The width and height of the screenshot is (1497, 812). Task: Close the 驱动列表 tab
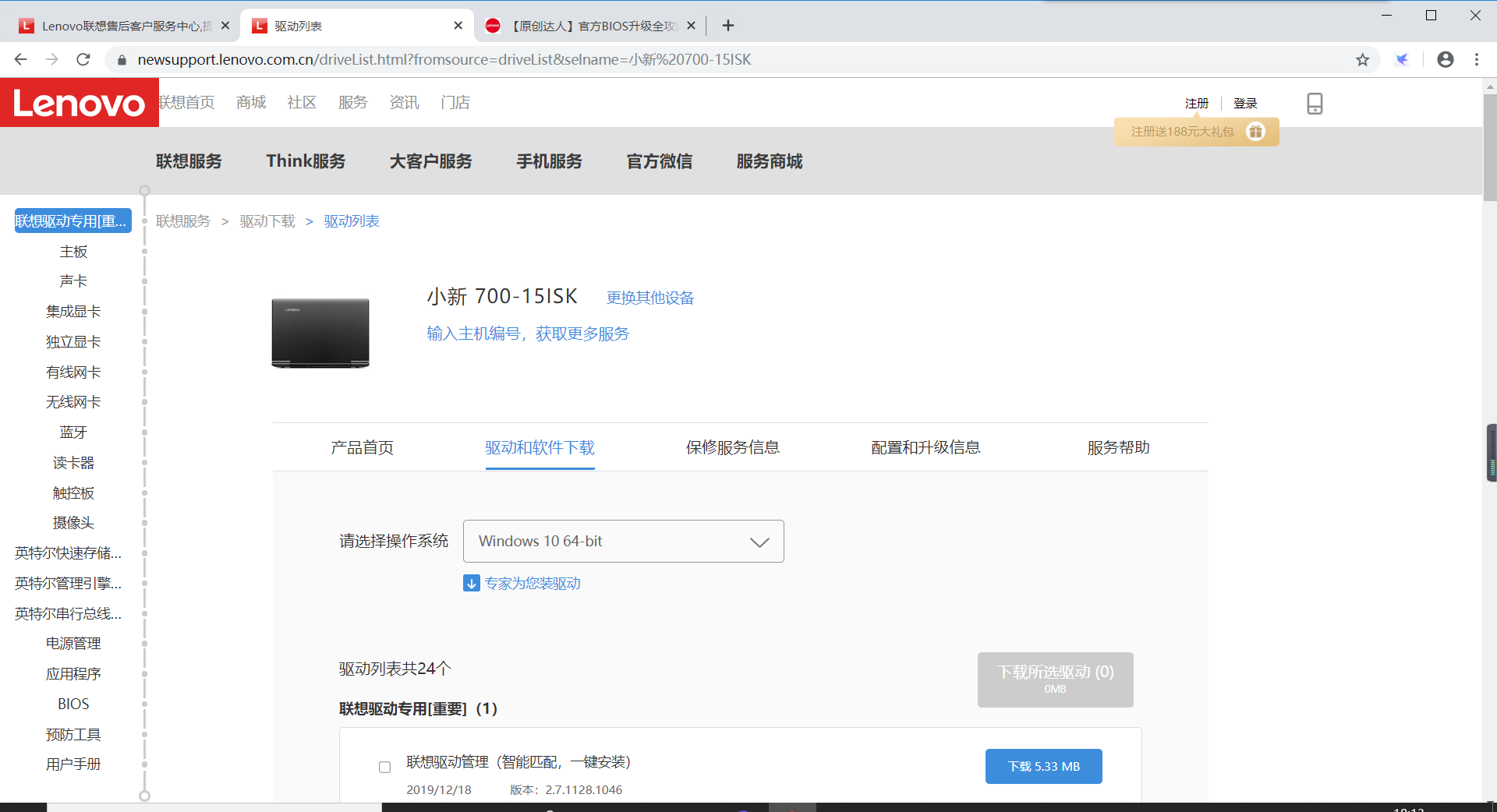tap(458, 26)
